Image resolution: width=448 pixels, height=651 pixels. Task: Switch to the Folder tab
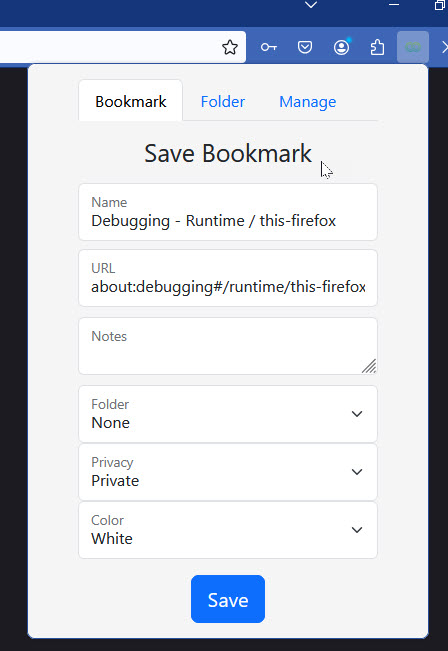pos(223,102)
